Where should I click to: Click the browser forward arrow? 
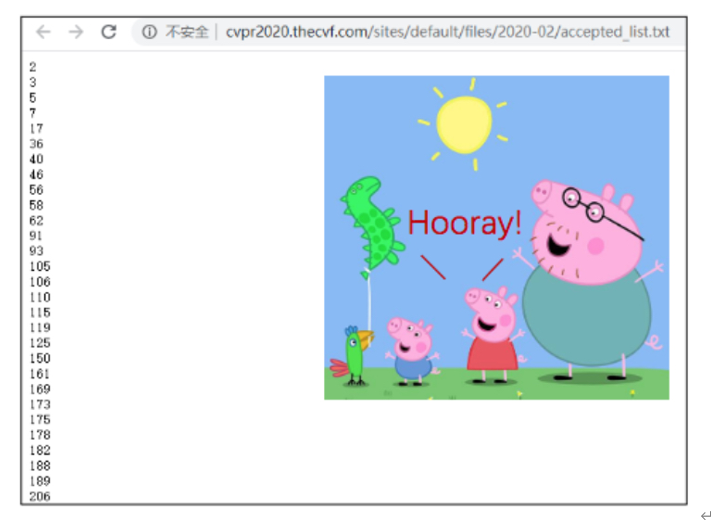76,32
